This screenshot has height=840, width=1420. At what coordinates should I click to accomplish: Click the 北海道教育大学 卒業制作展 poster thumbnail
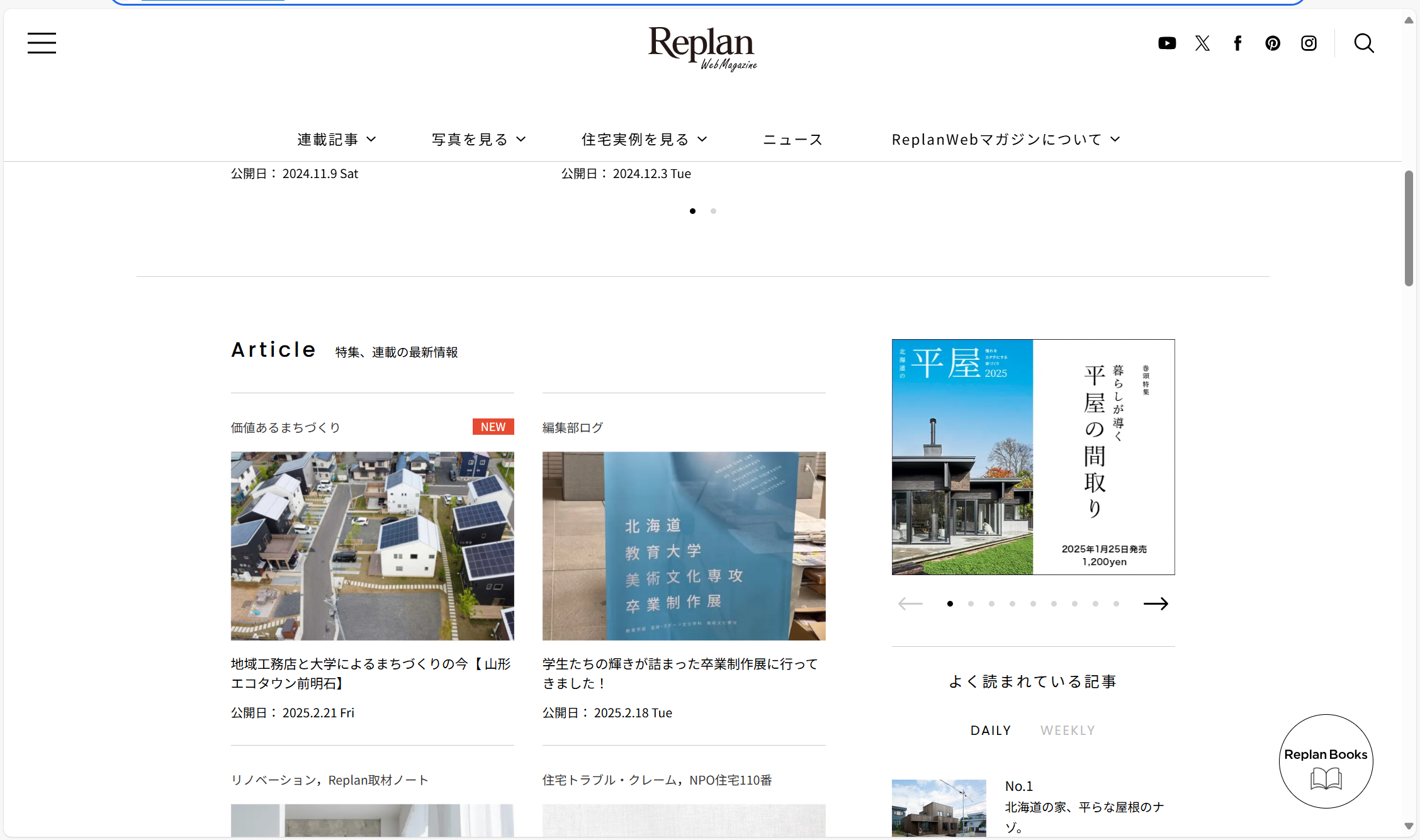click(684, 546)
